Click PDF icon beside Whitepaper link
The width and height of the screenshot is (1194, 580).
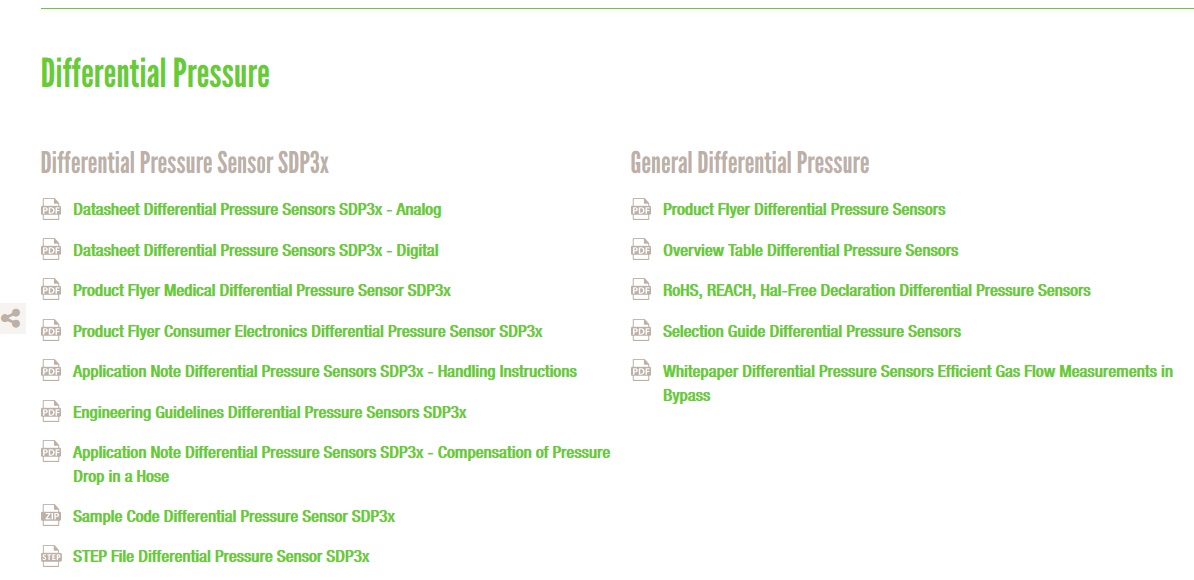coord(641,372)
